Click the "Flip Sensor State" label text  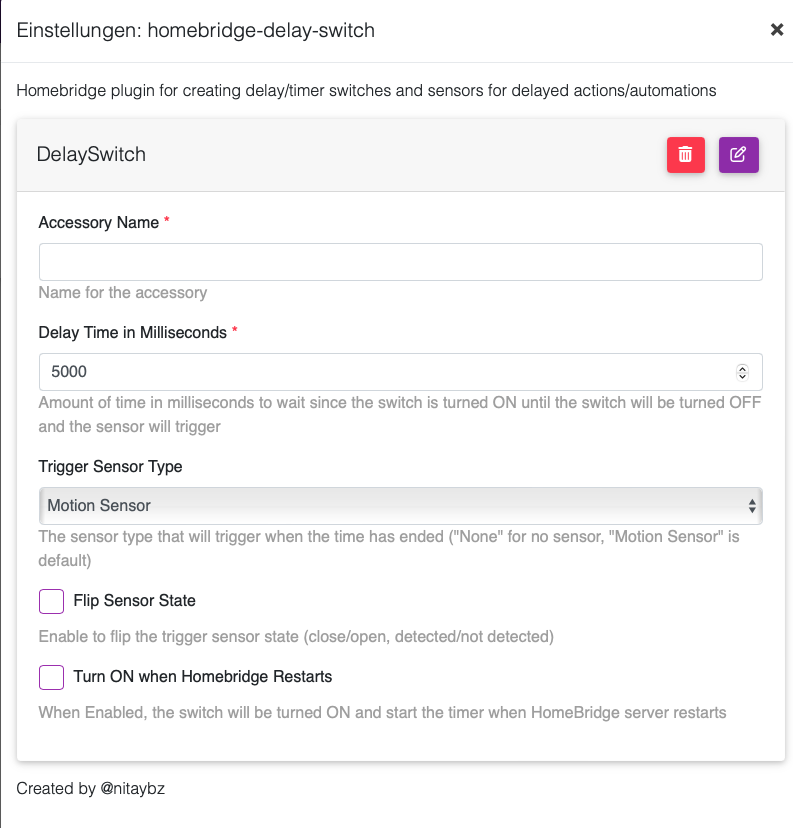tap(135, 601)
